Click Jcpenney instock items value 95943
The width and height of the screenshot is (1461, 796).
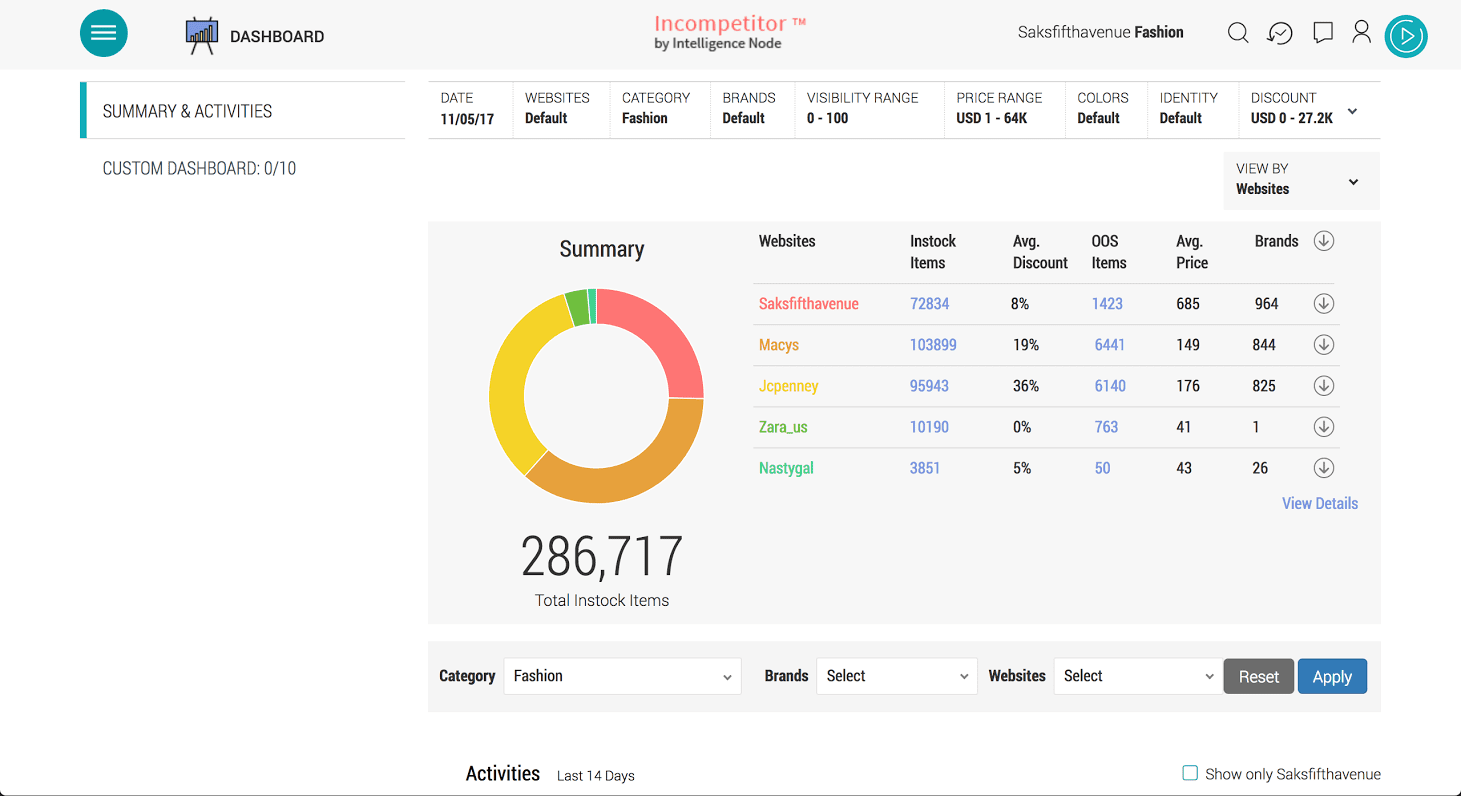(929, 386)
